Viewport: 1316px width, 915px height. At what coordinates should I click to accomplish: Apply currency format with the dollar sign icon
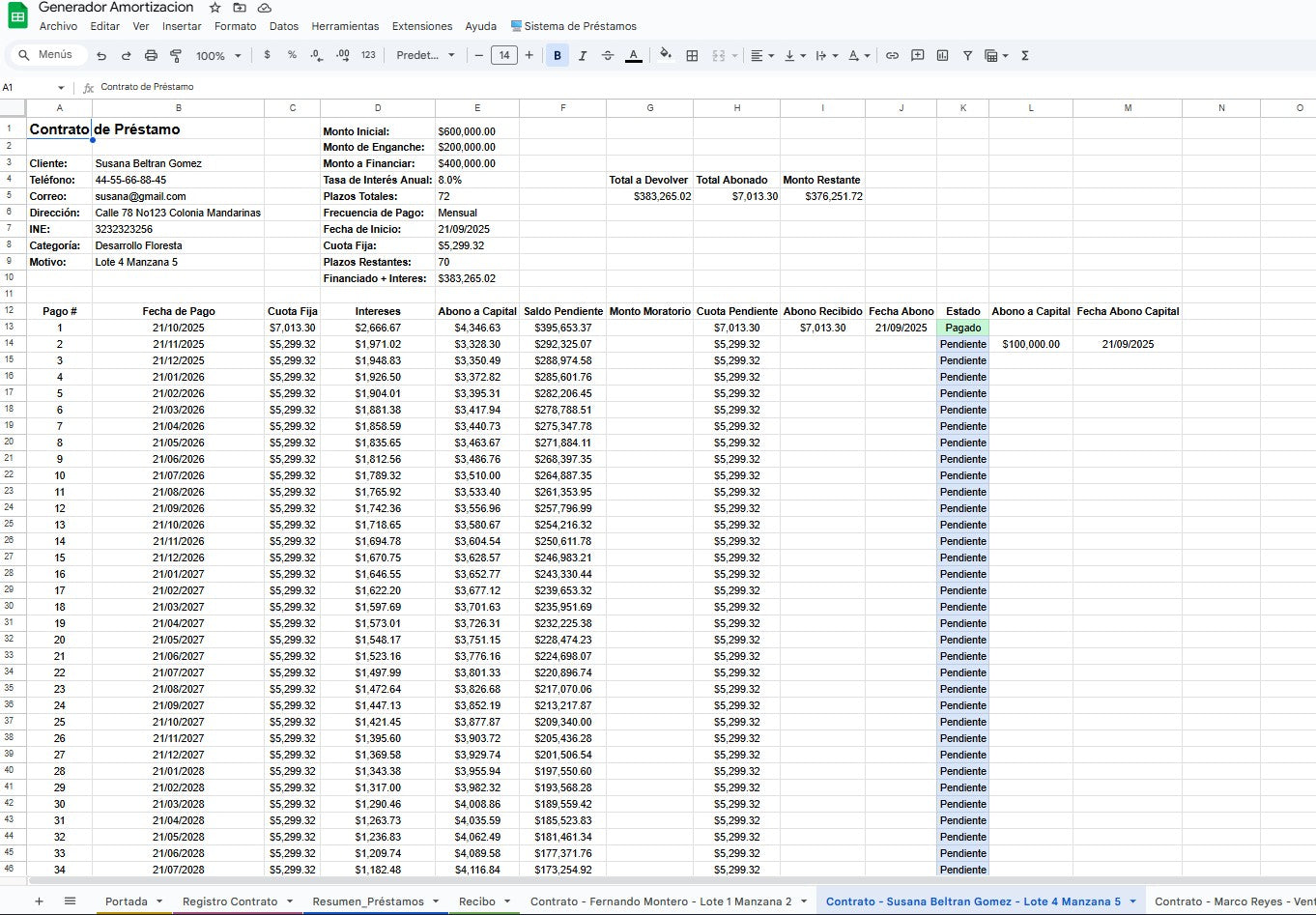pos(267,55)
